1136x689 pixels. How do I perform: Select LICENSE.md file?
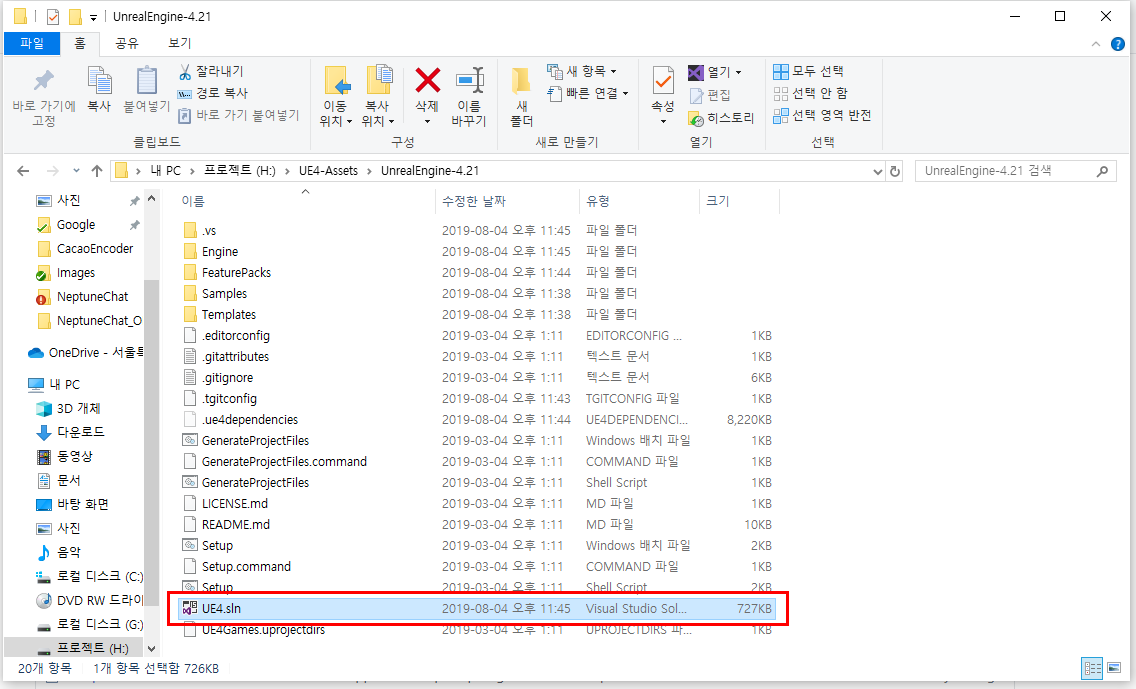(x=225, y=504)
